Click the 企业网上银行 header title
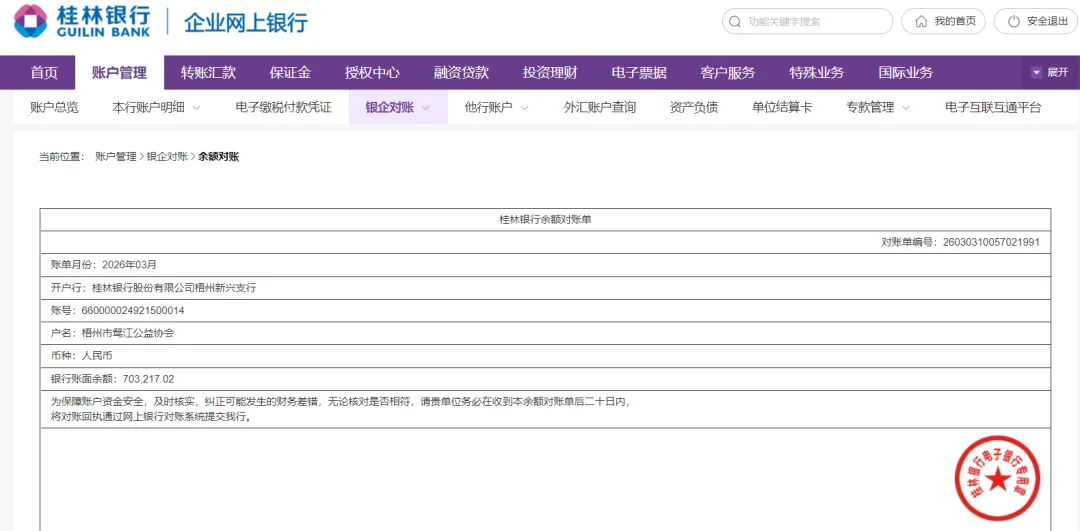The width and height of the screenshot is (1080, 531). coord(246,23)
